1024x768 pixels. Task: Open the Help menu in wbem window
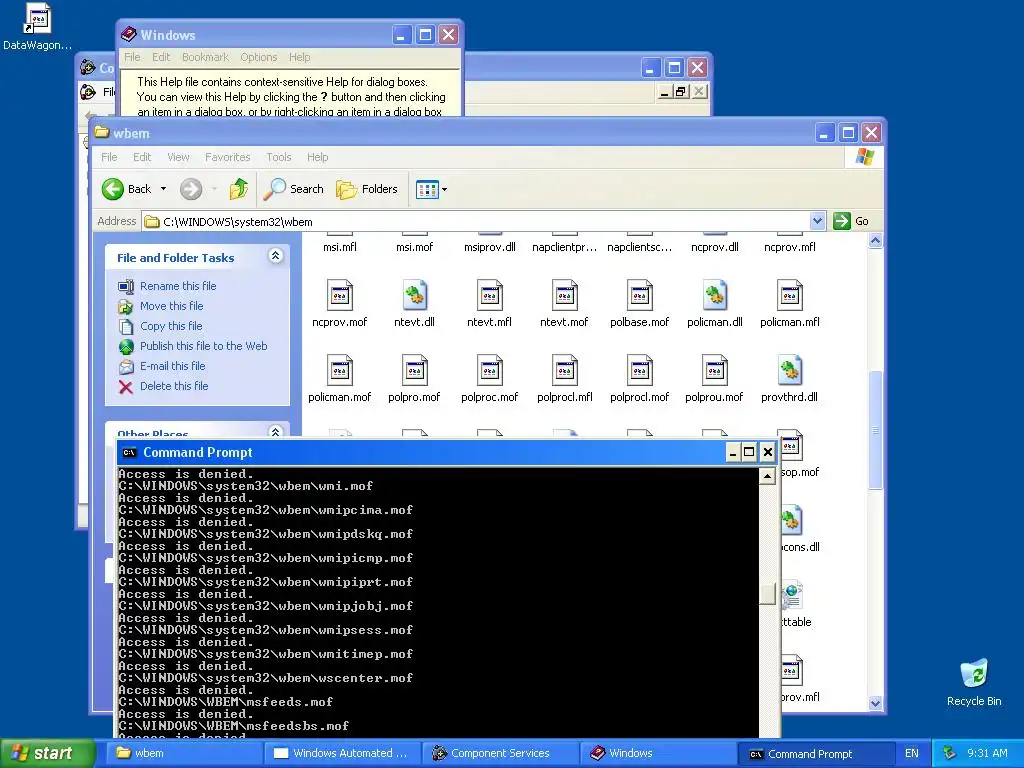click(x=317, y=157)
